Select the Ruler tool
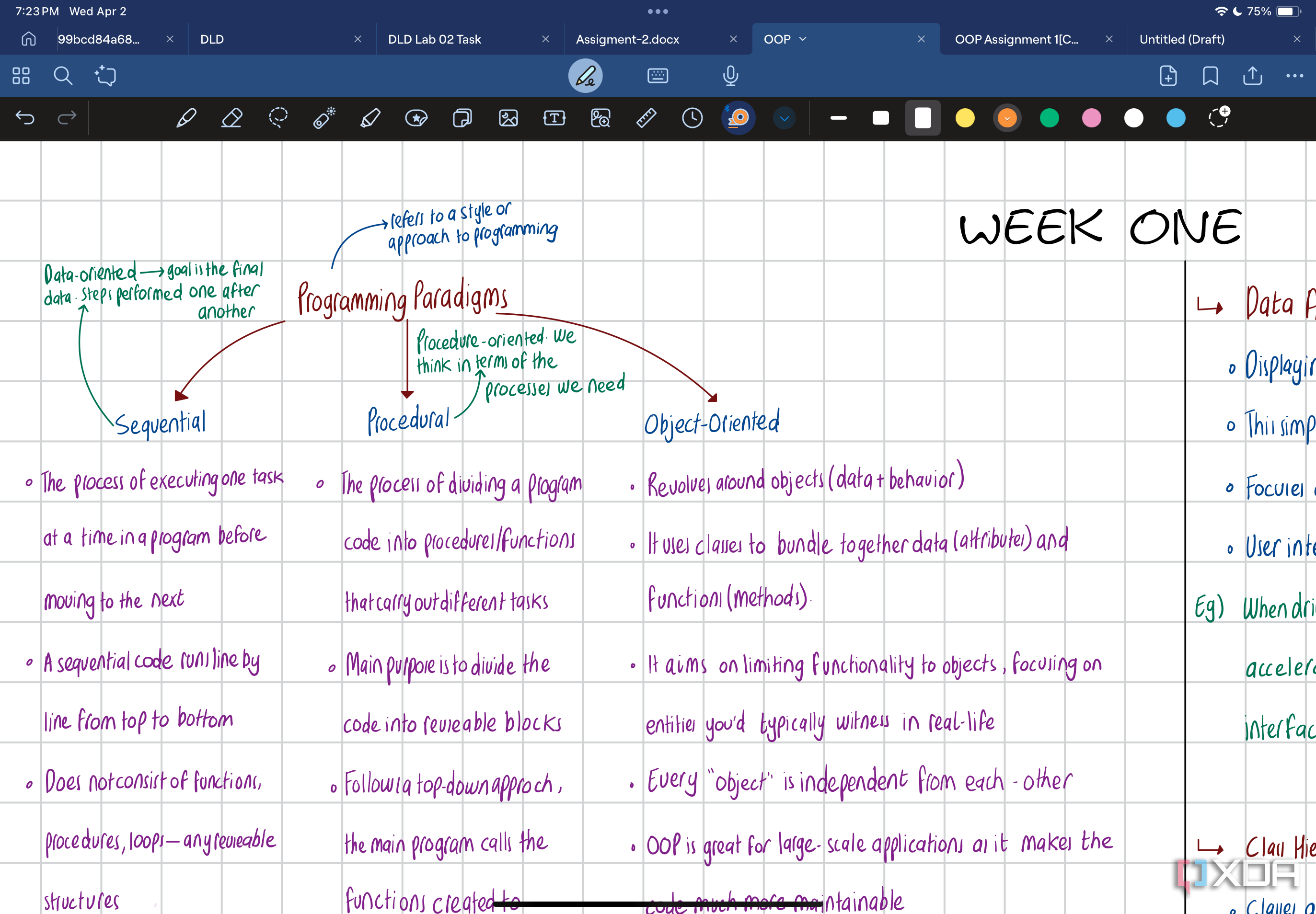1316x914 pixels. coord(646,118)
